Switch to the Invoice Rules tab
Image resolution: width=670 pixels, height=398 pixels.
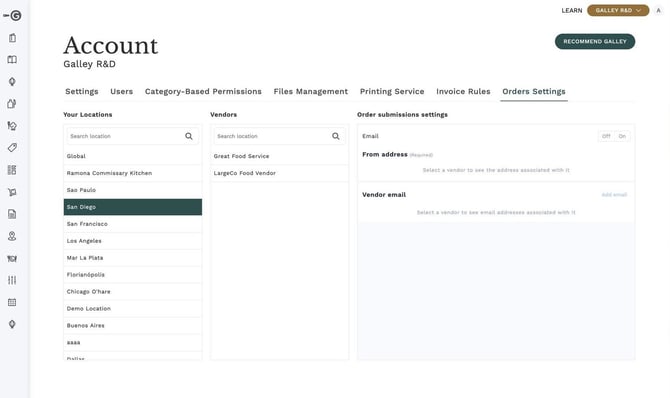[x=463, y=91]
